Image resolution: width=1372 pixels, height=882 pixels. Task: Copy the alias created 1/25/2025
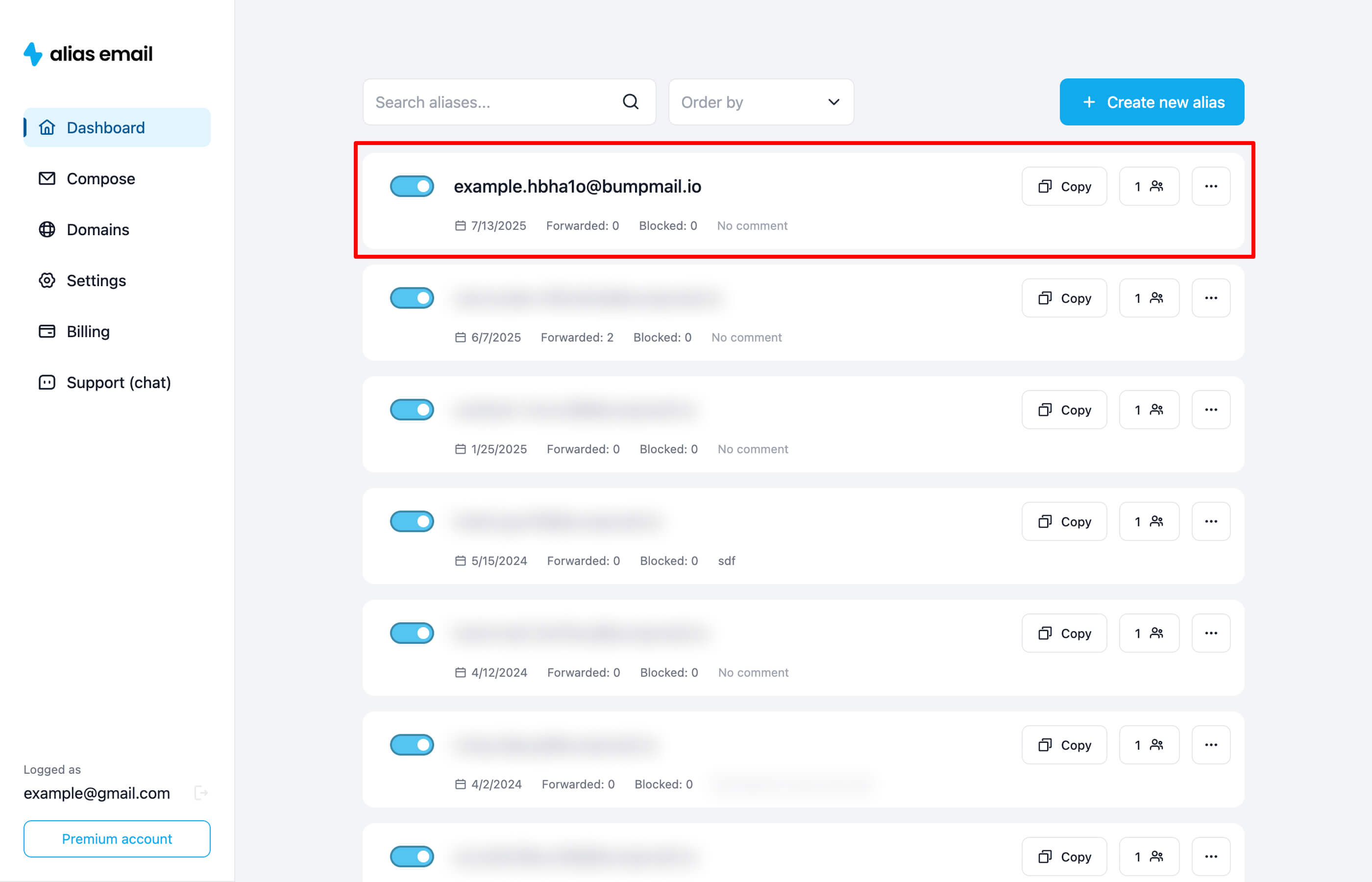click(x=1064, y=410)
